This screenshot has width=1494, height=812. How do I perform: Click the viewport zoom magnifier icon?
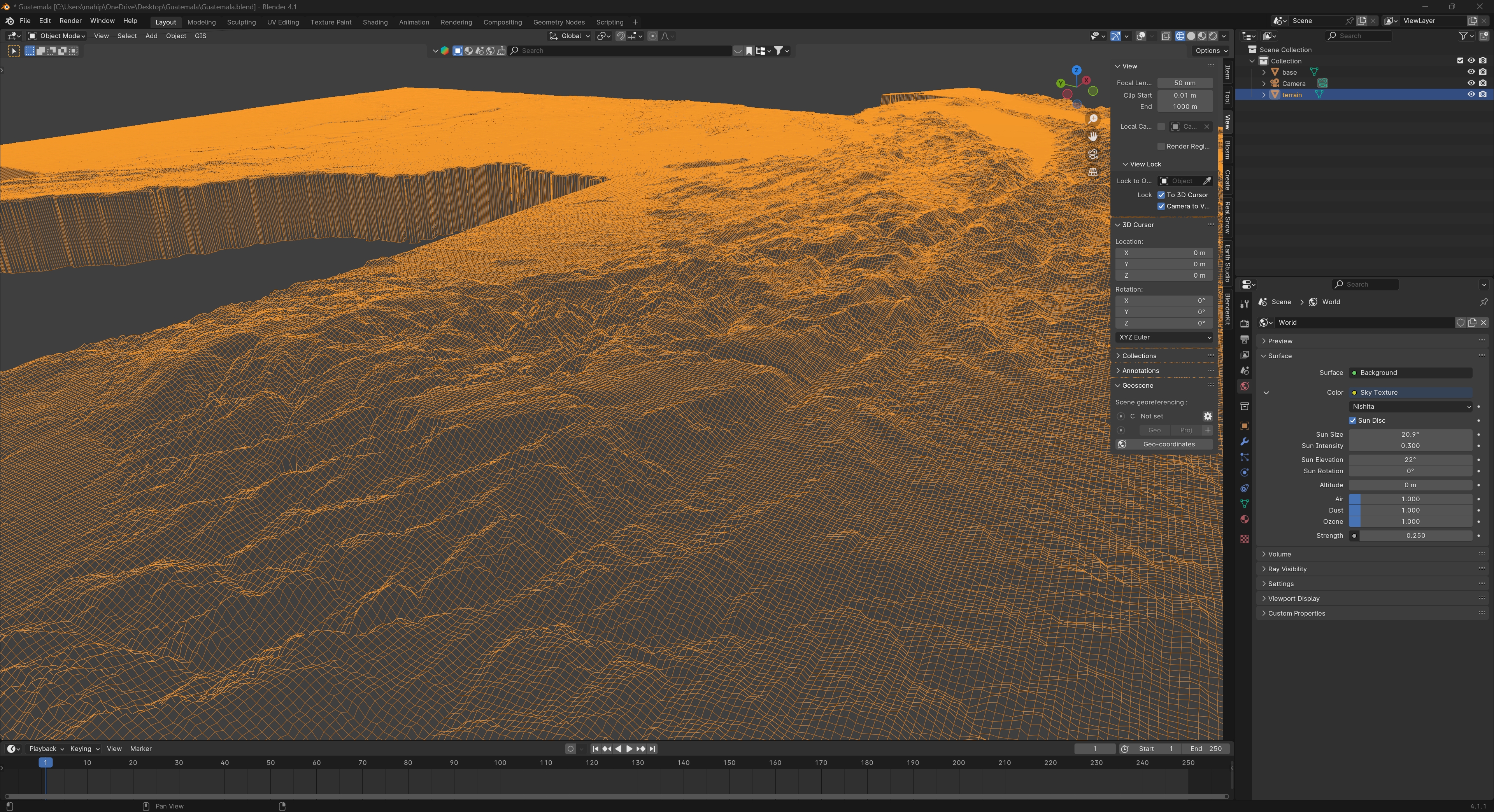(x=1092, y=119)
